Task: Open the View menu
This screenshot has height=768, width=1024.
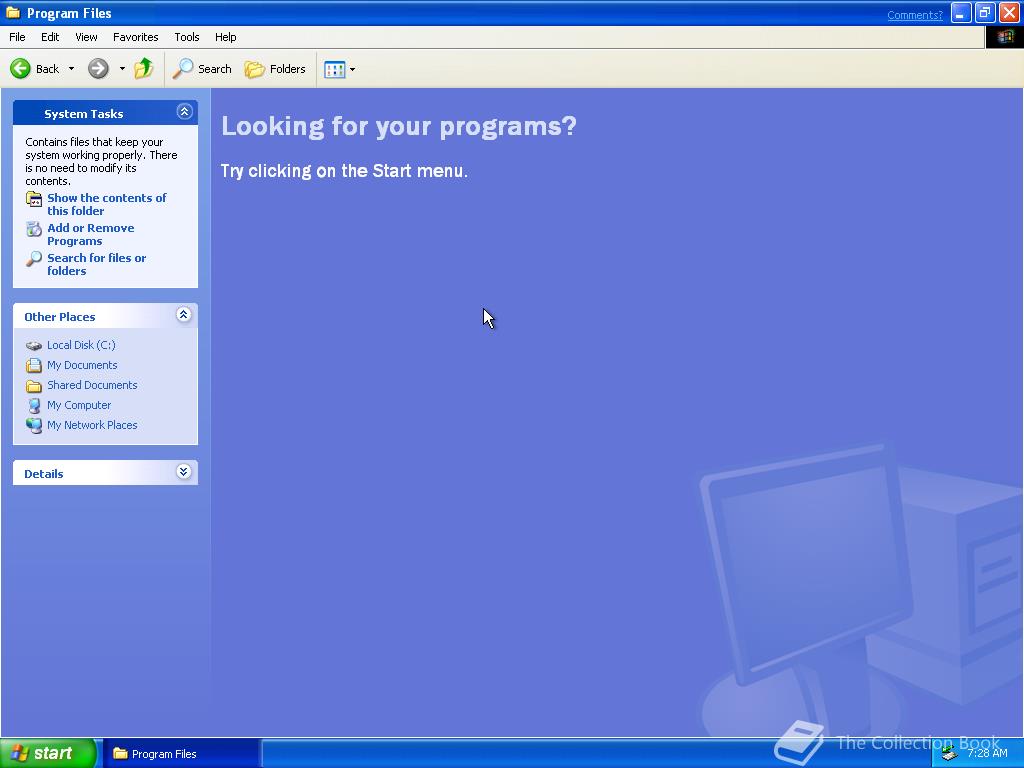Action: [x=86, y=37]
